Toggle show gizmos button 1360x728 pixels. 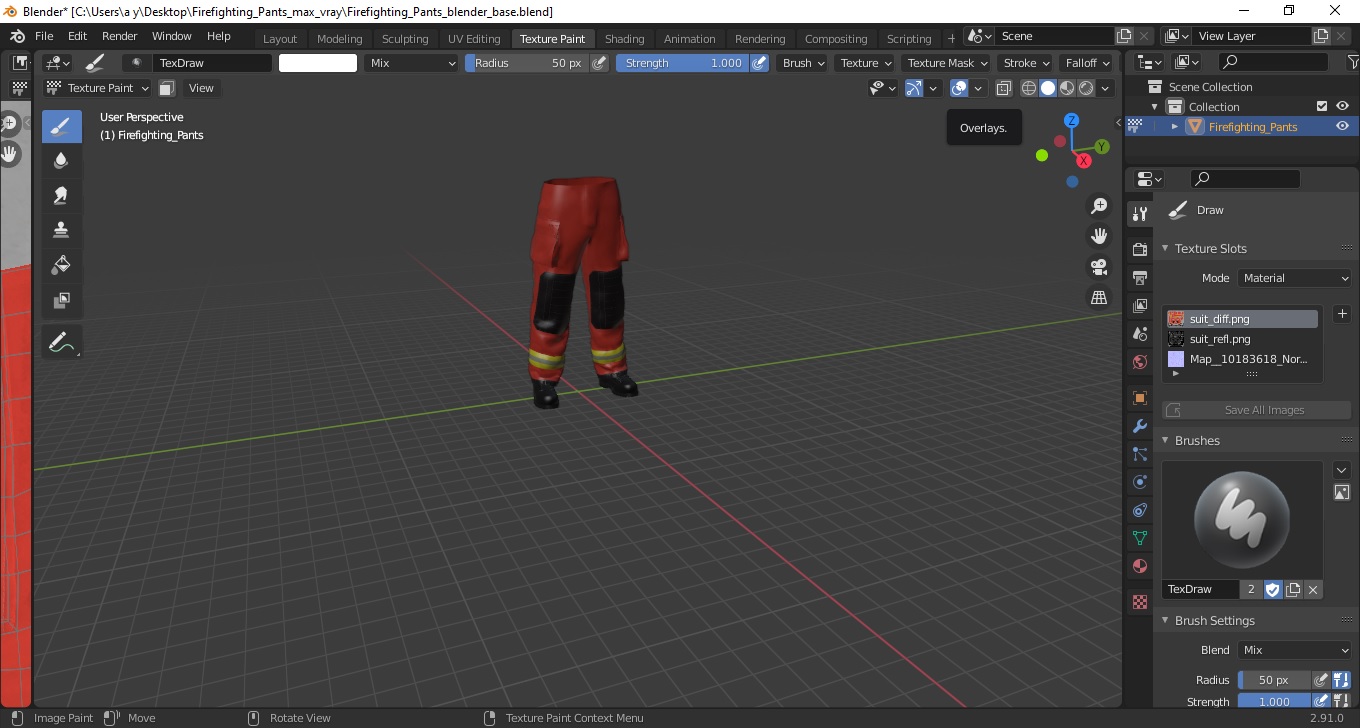(x=914, y=88)
